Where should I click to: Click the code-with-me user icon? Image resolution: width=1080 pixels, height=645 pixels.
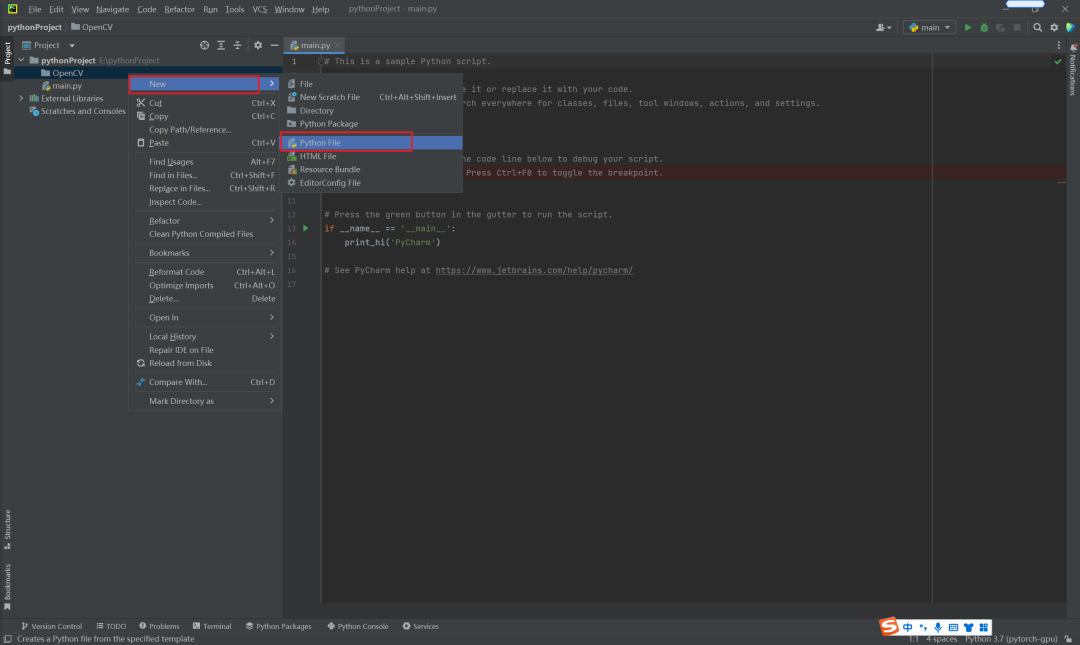pyautogui.click(x=883, y=28)
